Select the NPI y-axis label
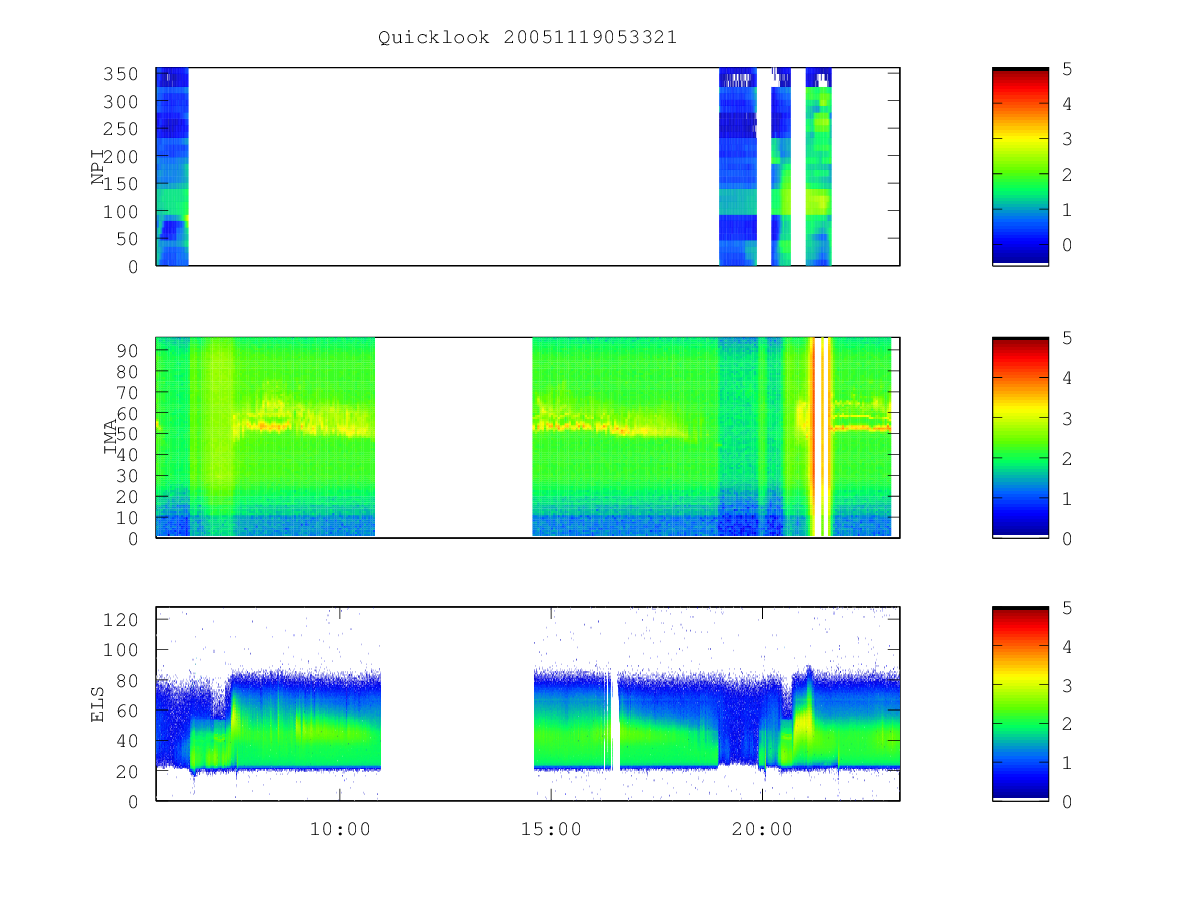 (x=99, y=167)
